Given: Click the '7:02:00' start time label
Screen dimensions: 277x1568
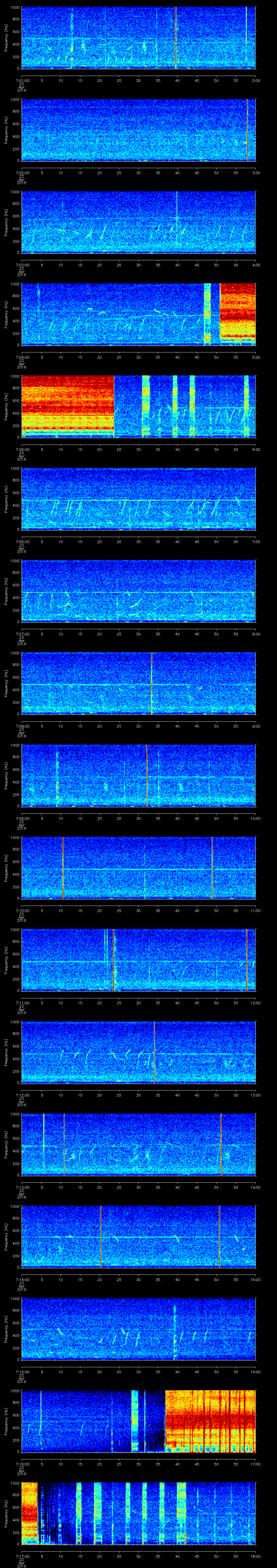Looking at the screenshot, I should tap(22, 173).
